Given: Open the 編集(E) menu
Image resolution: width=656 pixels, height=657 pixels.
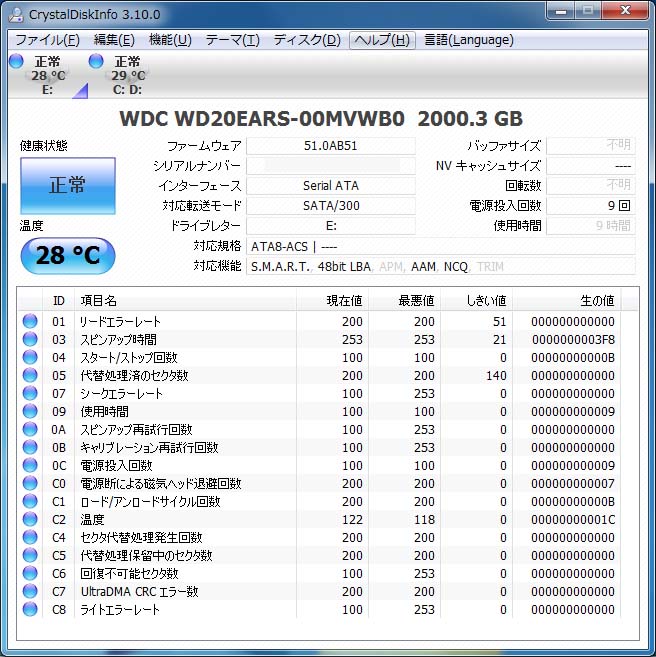Looking at the screenshot, I should click(114, 40).
